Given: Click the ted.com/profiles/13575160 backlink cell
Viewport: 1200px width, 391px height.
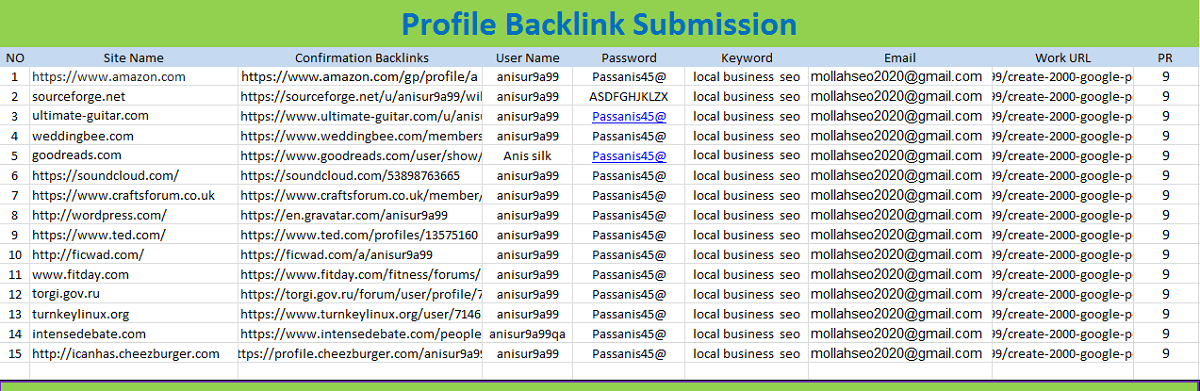Looking at the screenshot, I should click(359, 235).
